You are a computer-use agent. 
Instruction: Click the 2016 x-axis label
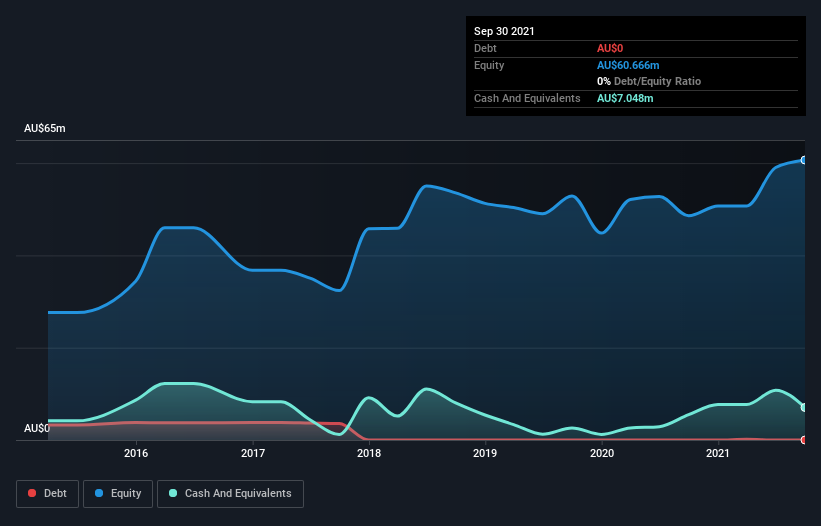(x=136, y=453)
